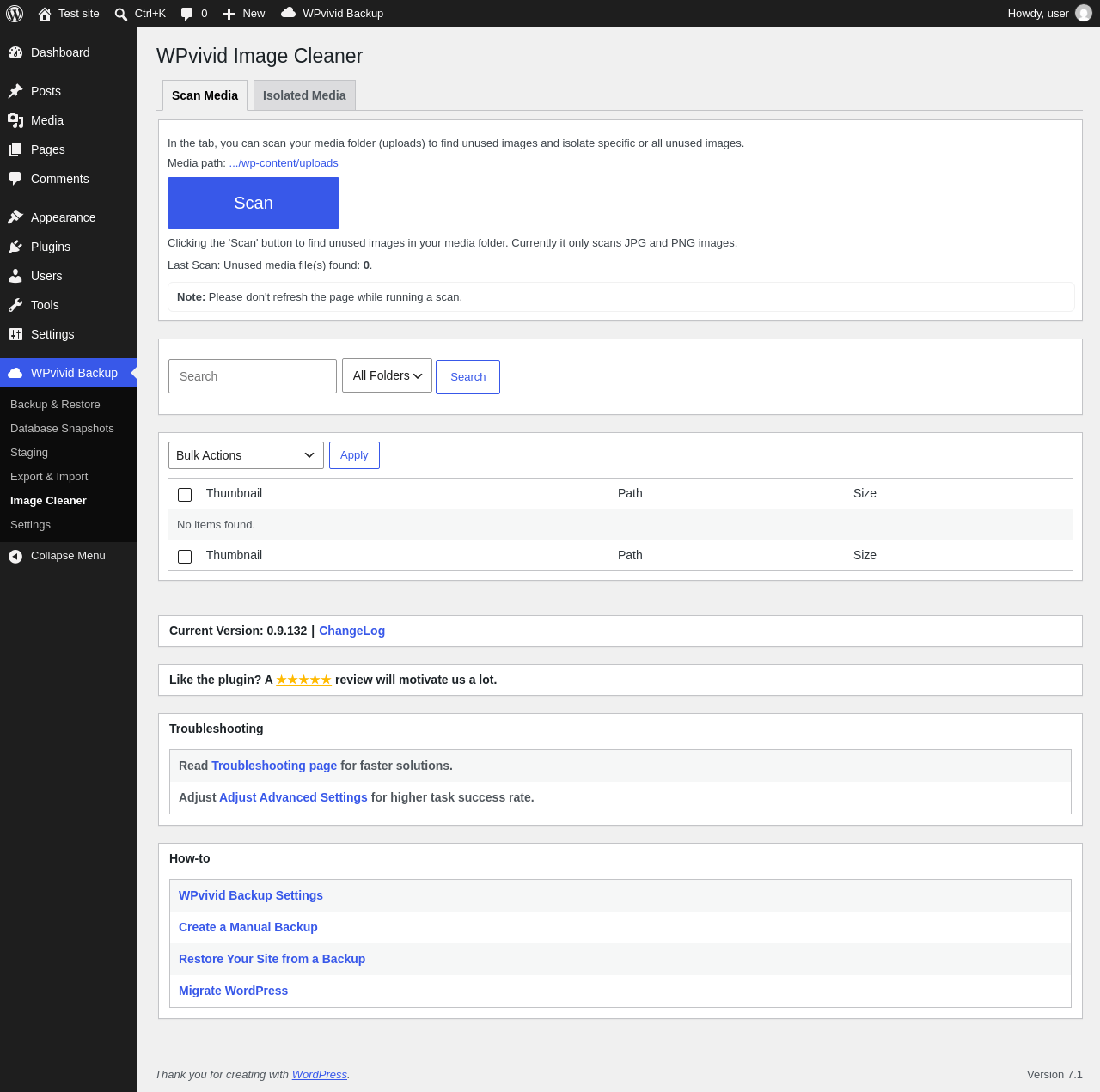
Task: Follow the WordPress link in the footer
Action: click(320, 1075)
